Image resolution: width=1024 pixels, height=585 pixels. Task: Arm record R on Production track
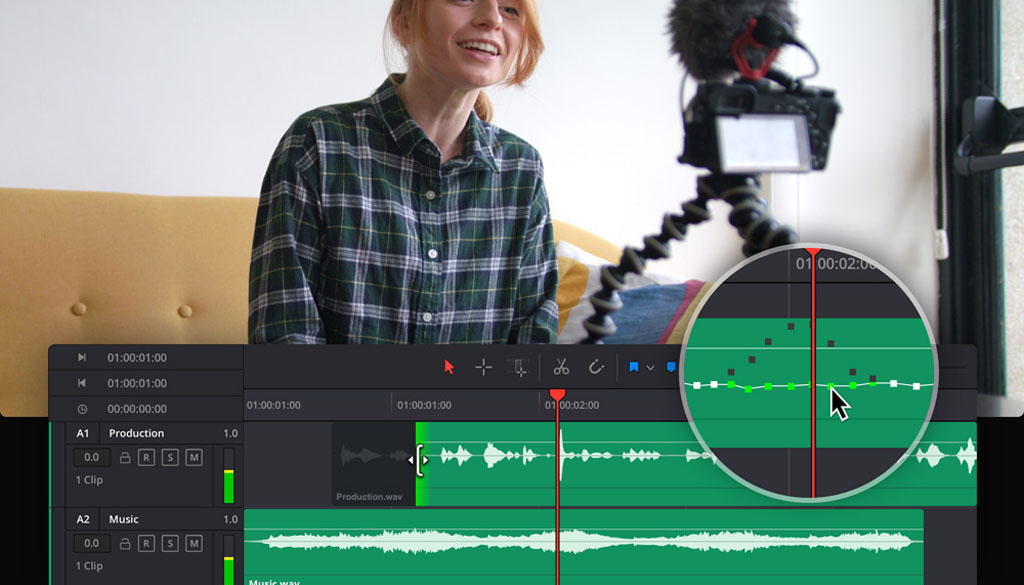(x=146, y=457)
